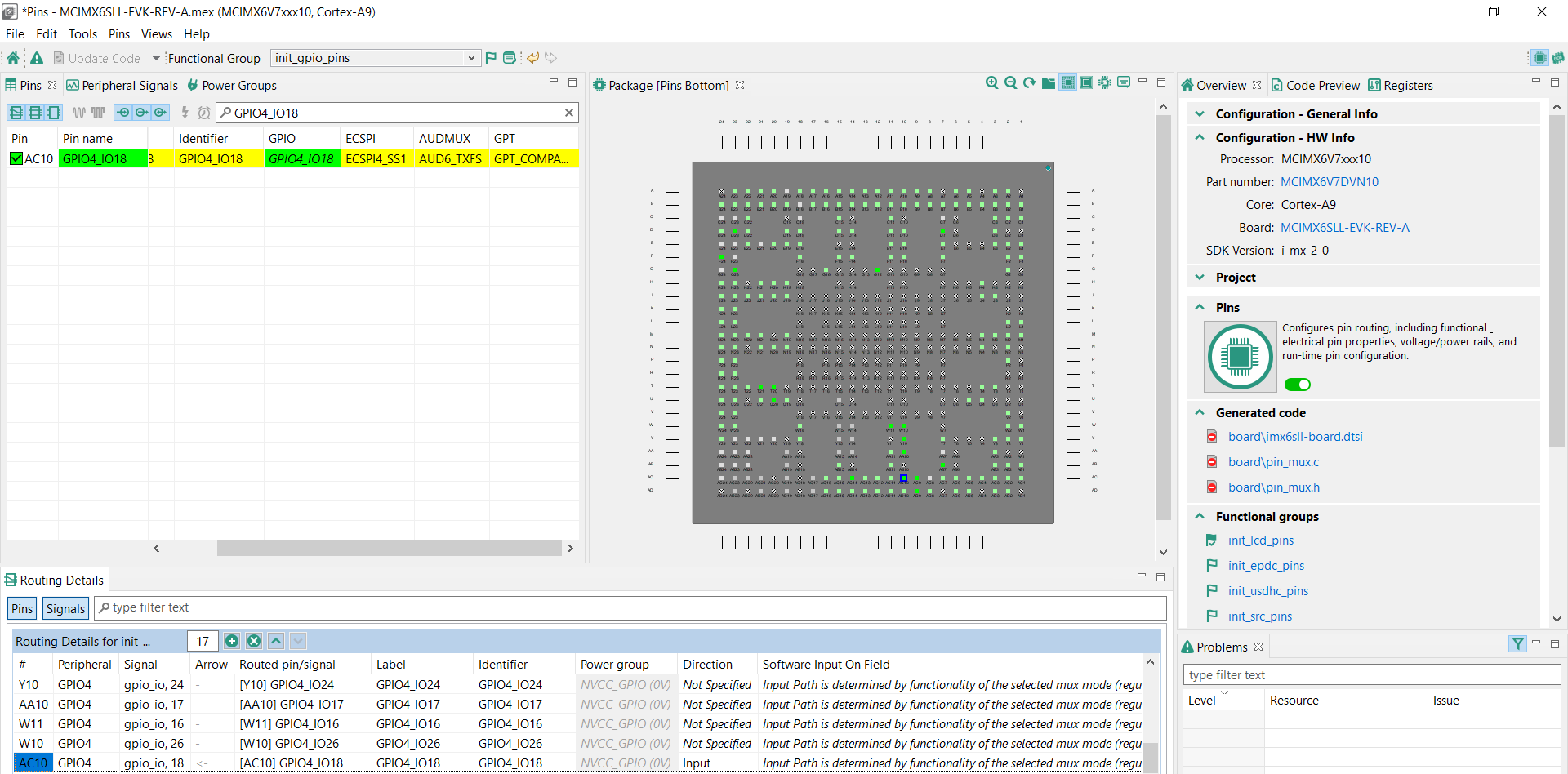Switch package view to Pins Top icon
Screen dimensions: 1568x774
1086,82
